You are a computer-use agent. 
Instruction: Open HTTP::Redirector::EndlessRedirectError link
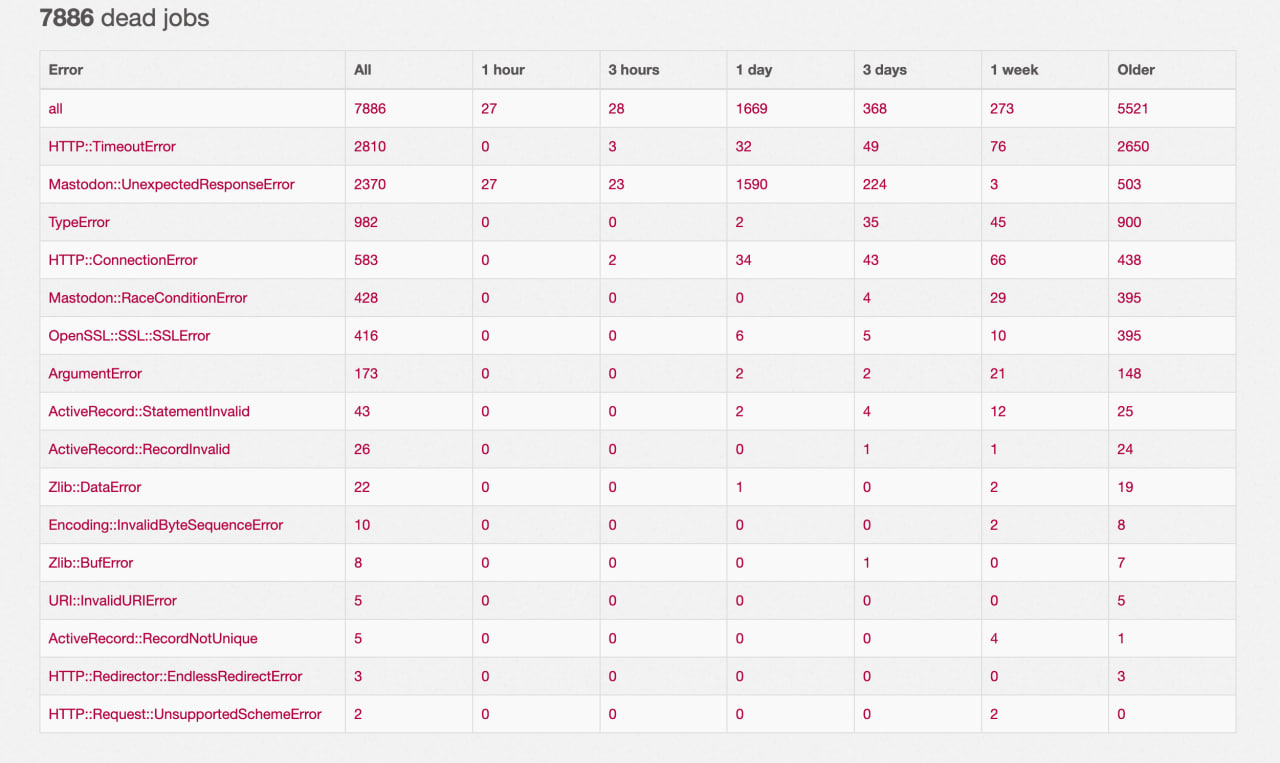point(175,676)
